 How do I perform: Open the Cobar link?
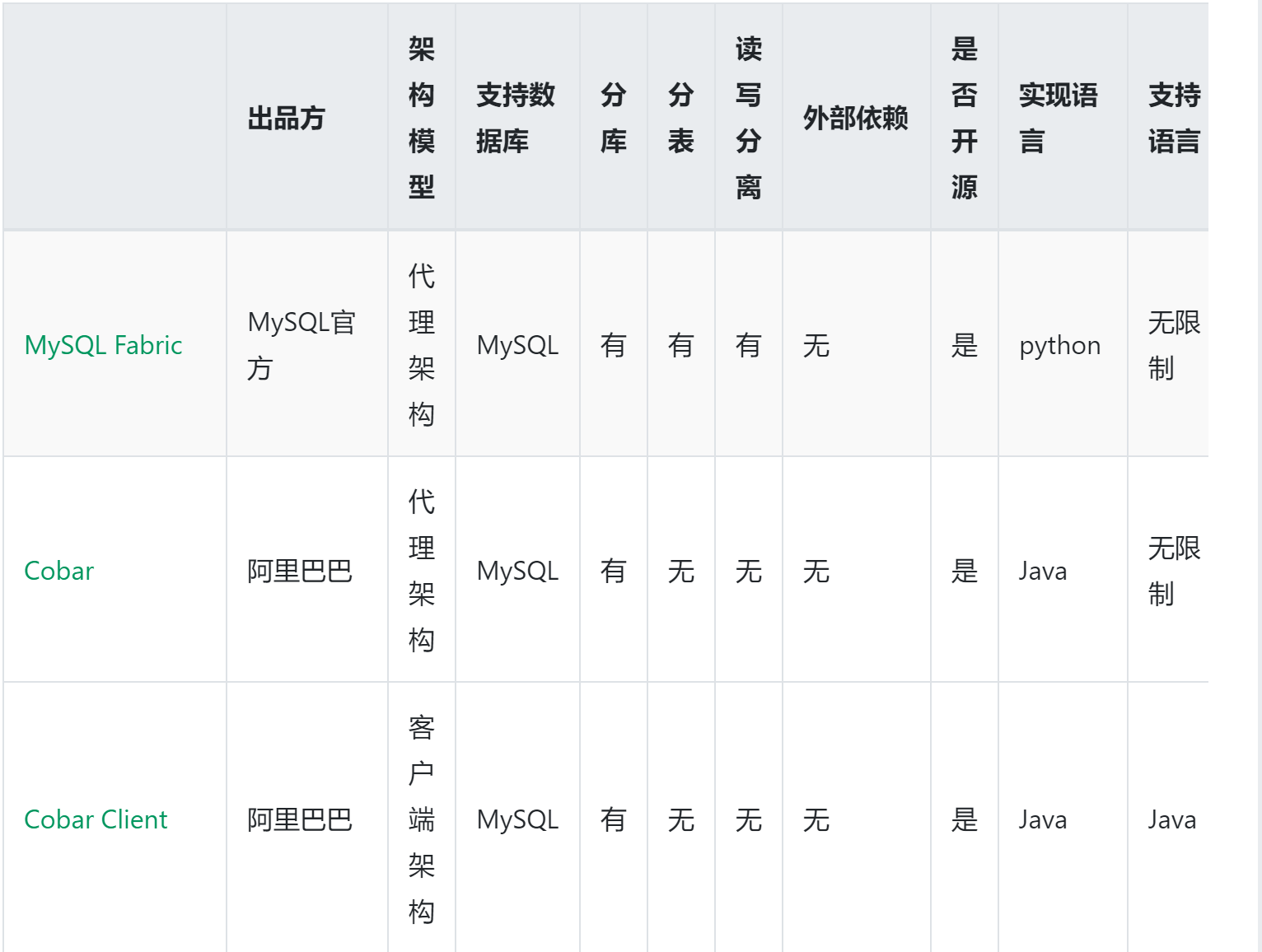[x=59, y=571]
